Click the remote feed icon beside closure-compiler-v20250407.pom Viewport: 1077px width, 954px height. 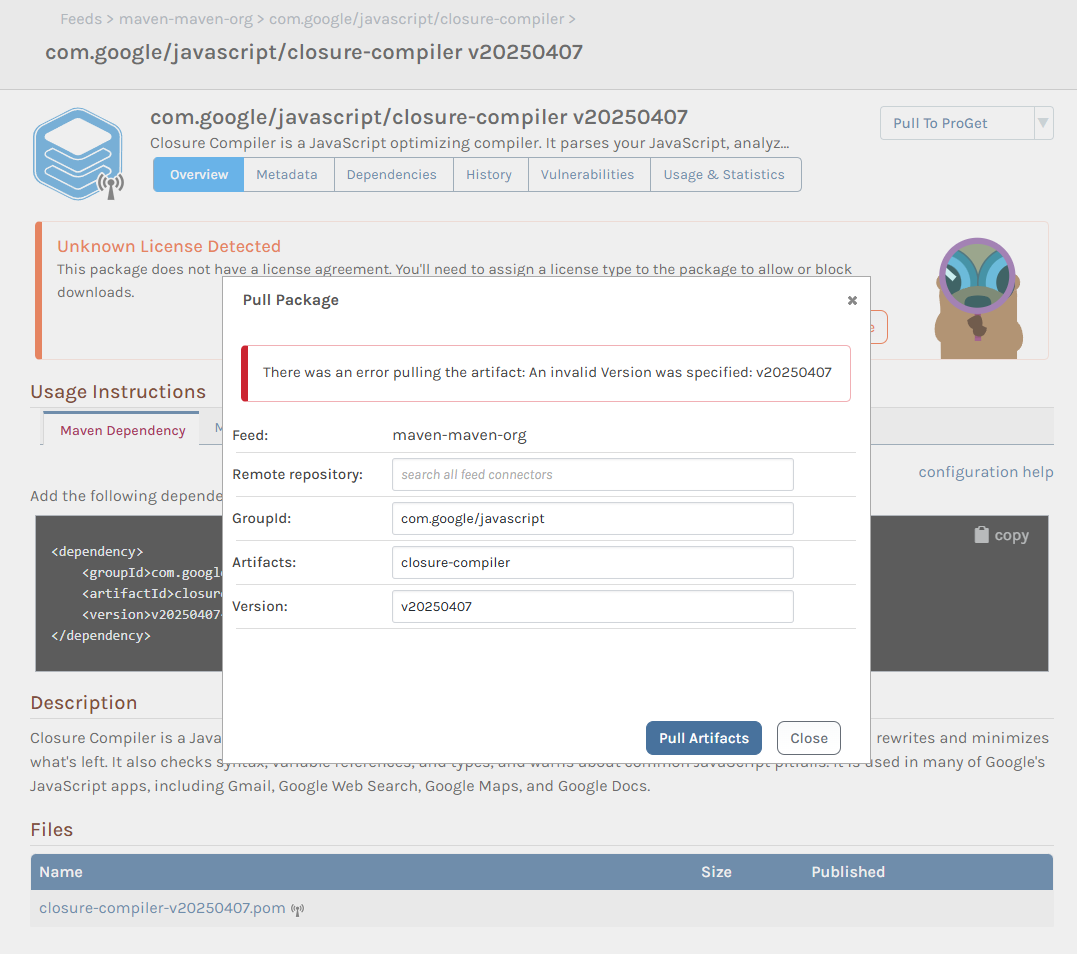click(297, 909)
